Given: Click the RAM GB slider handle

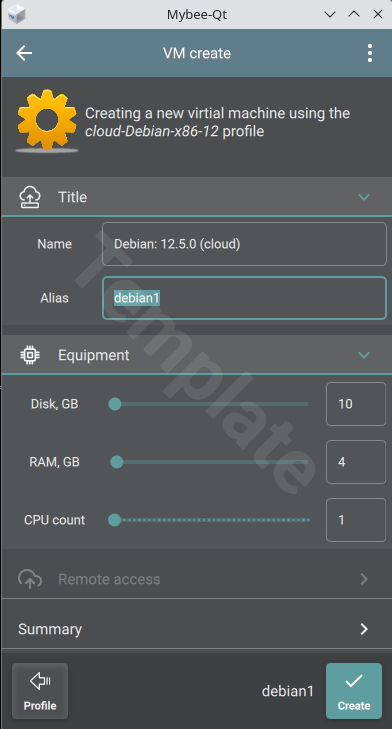Looking at the screenshot, I should [117, 462].
